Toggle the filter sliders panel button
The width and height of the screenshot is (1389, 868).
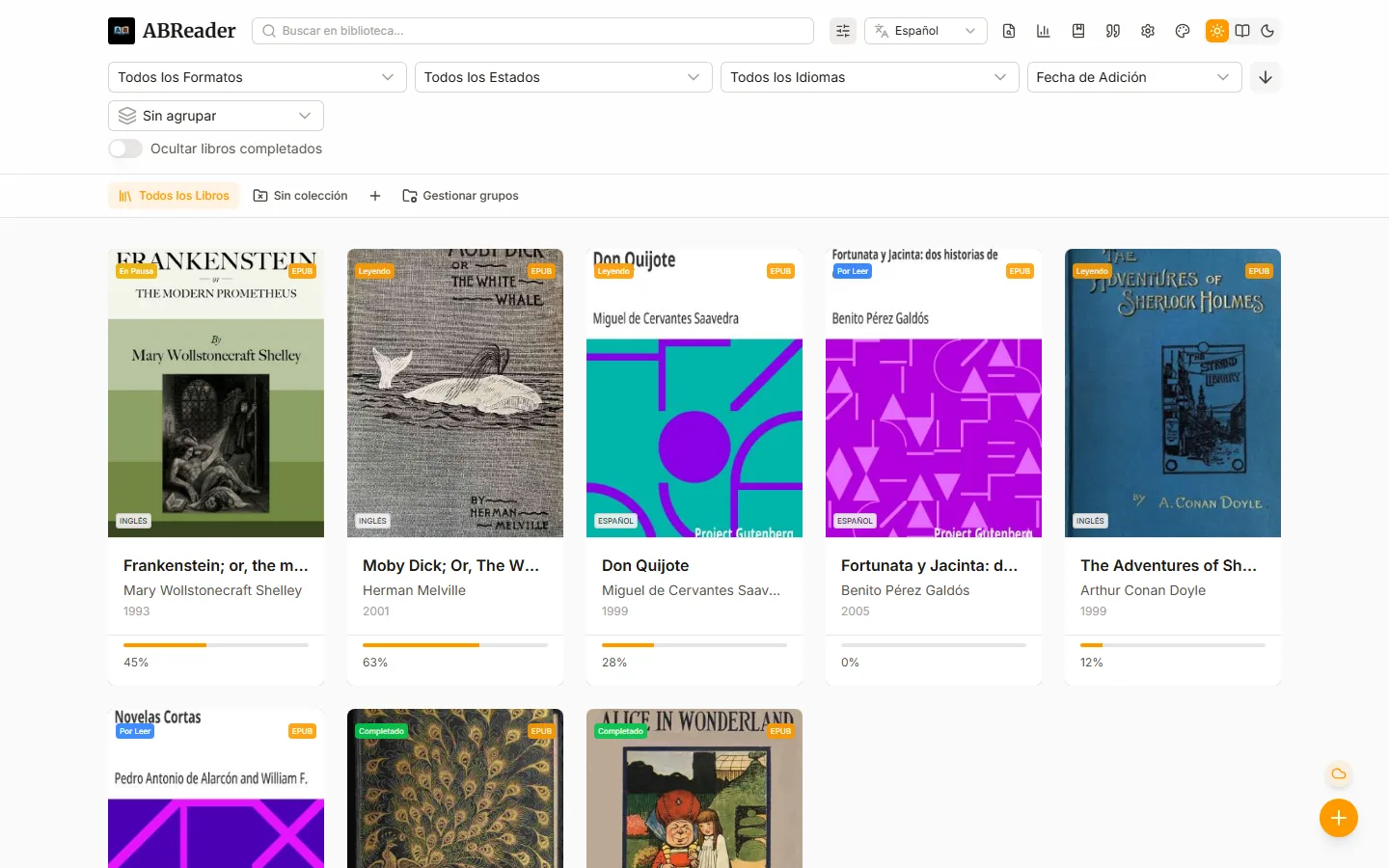click(843, 31)
